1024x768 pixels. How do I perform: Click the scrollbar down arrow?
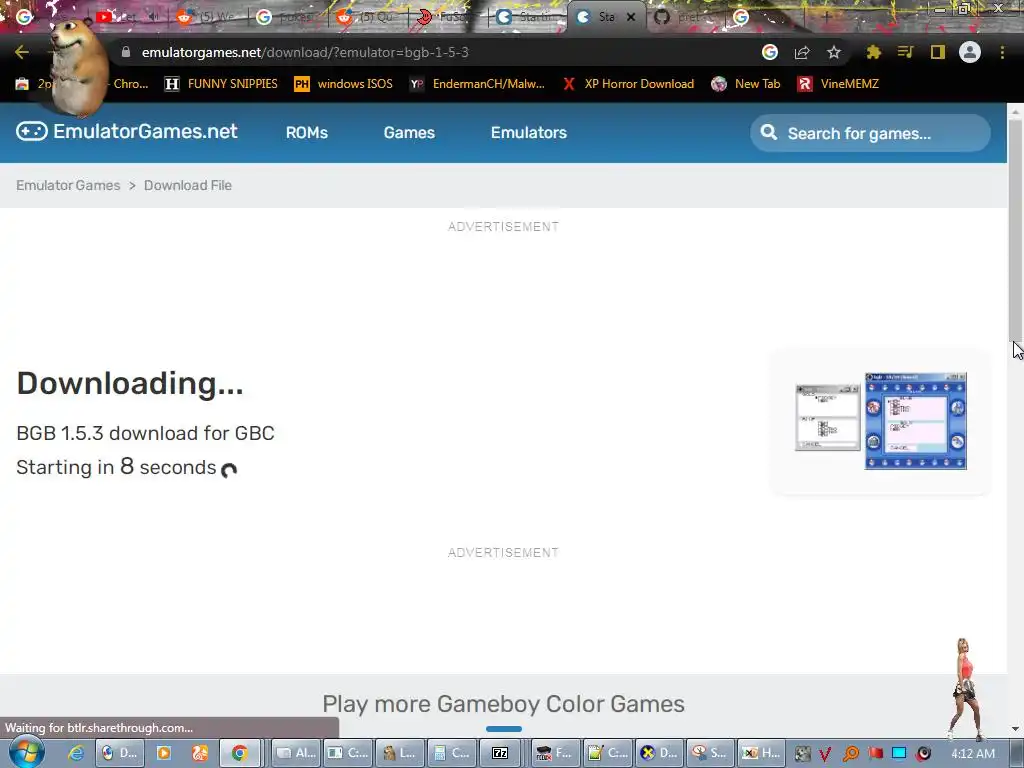click(x=1016, y=728)
